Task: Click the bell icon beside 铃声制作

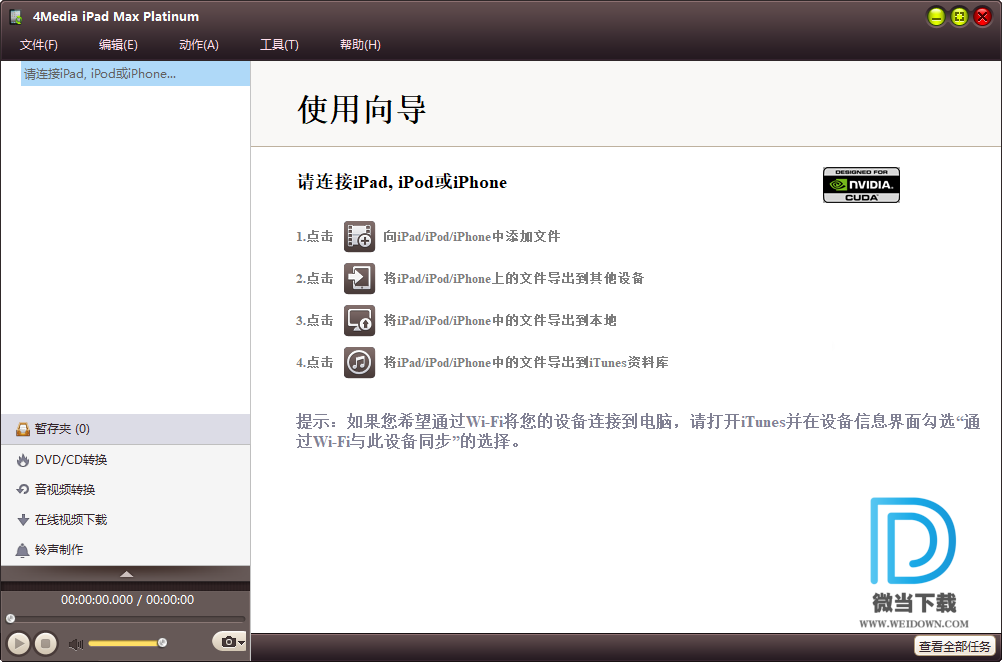Action: (x=23, y=550)
